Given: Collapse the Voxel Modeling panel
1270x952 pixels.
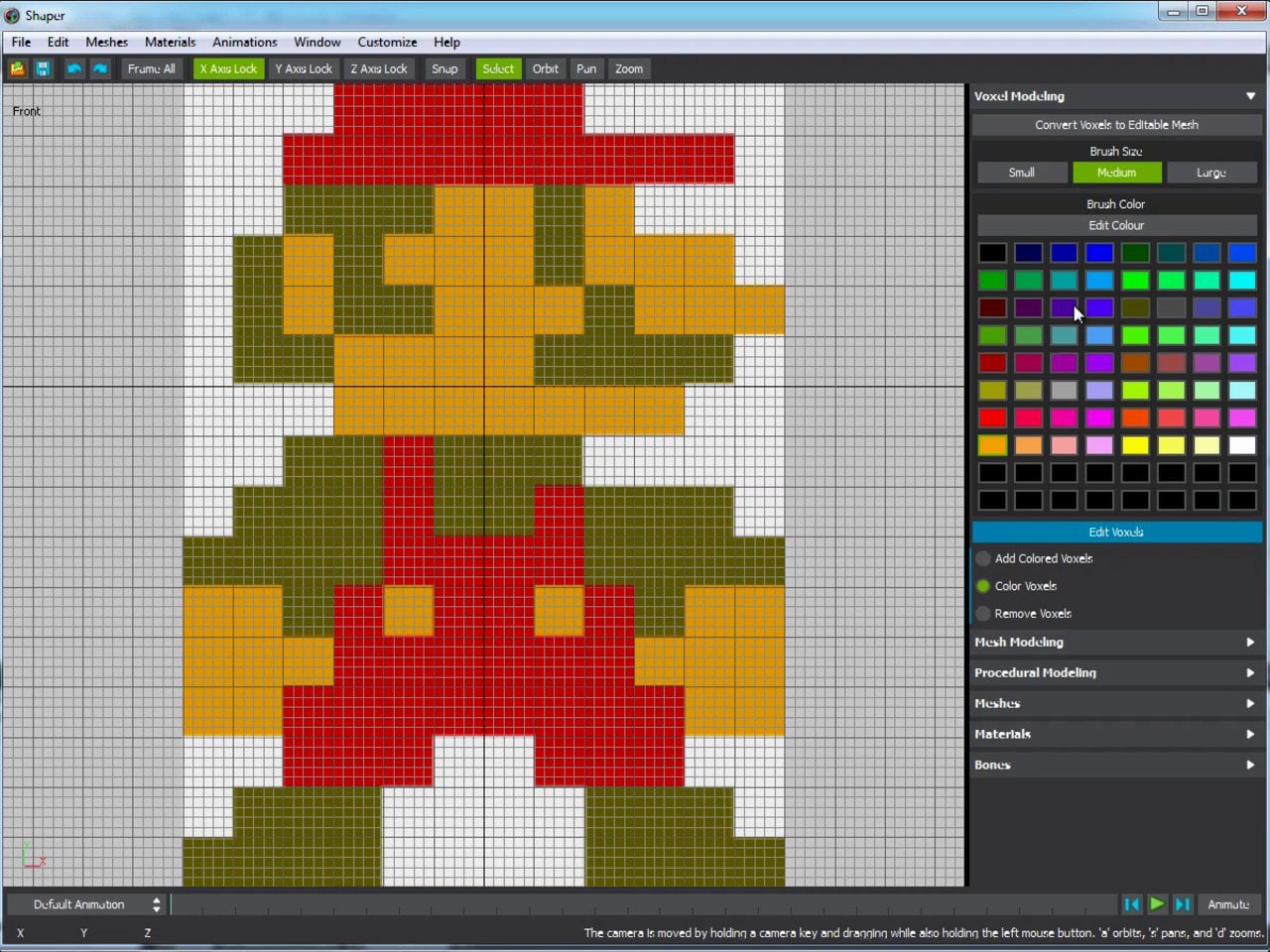Looking at the screenshot, I should (1250, 96).
